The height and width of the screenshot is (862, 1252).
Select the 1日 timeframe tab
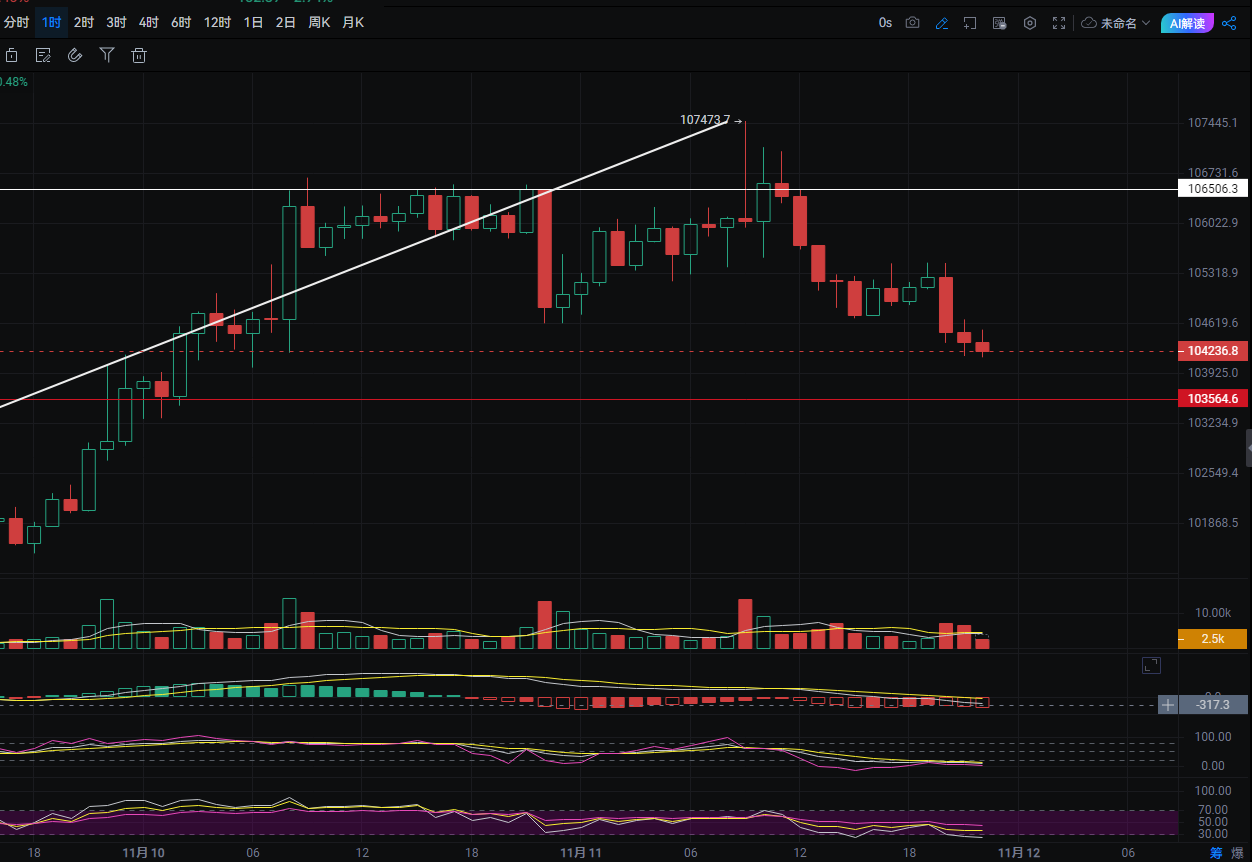[x=253, y=22]
